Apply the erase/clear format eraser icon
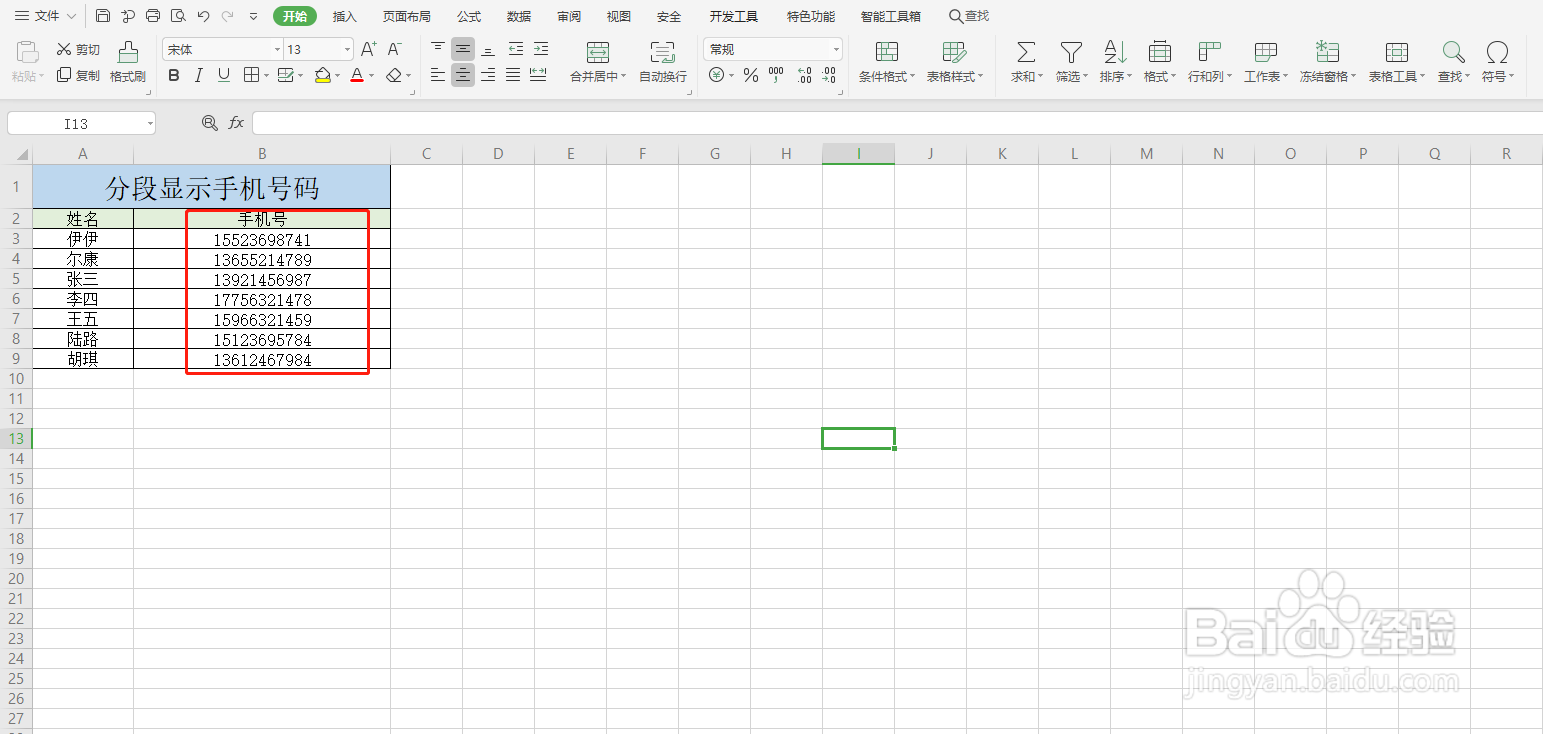 click(x=394, y=75)
